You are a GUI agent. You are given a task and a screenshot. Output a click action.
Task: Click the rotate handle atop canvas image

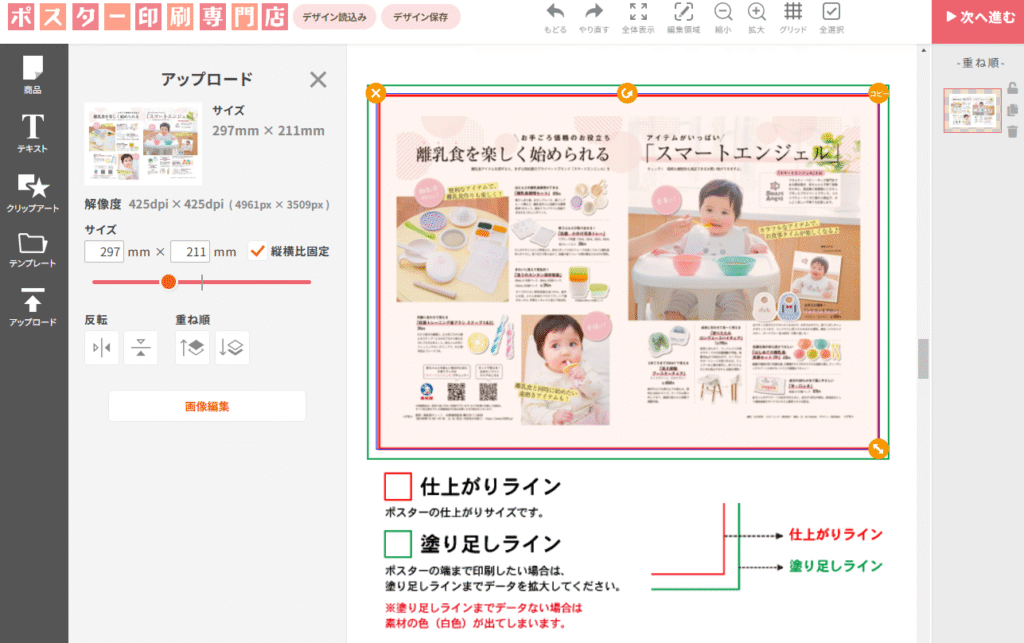627,93
